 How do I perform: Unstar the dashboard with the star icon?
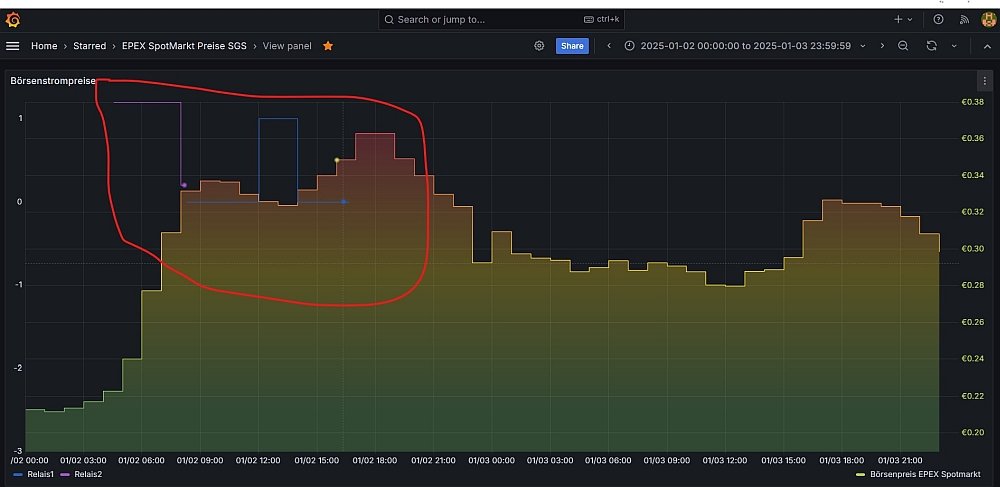(328, 46)
